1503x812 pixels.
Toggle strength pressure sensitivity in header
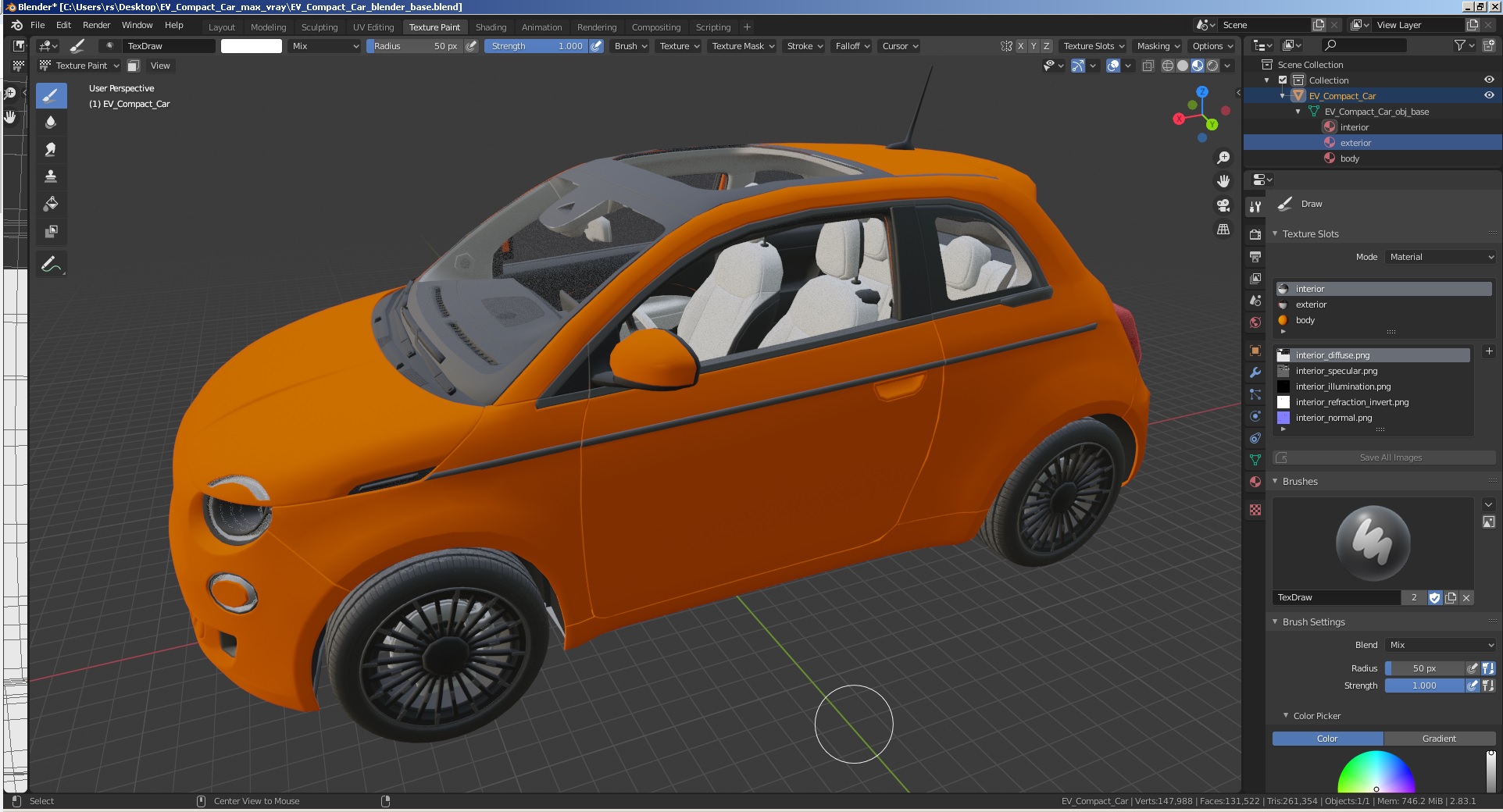[x=596, y=46]
